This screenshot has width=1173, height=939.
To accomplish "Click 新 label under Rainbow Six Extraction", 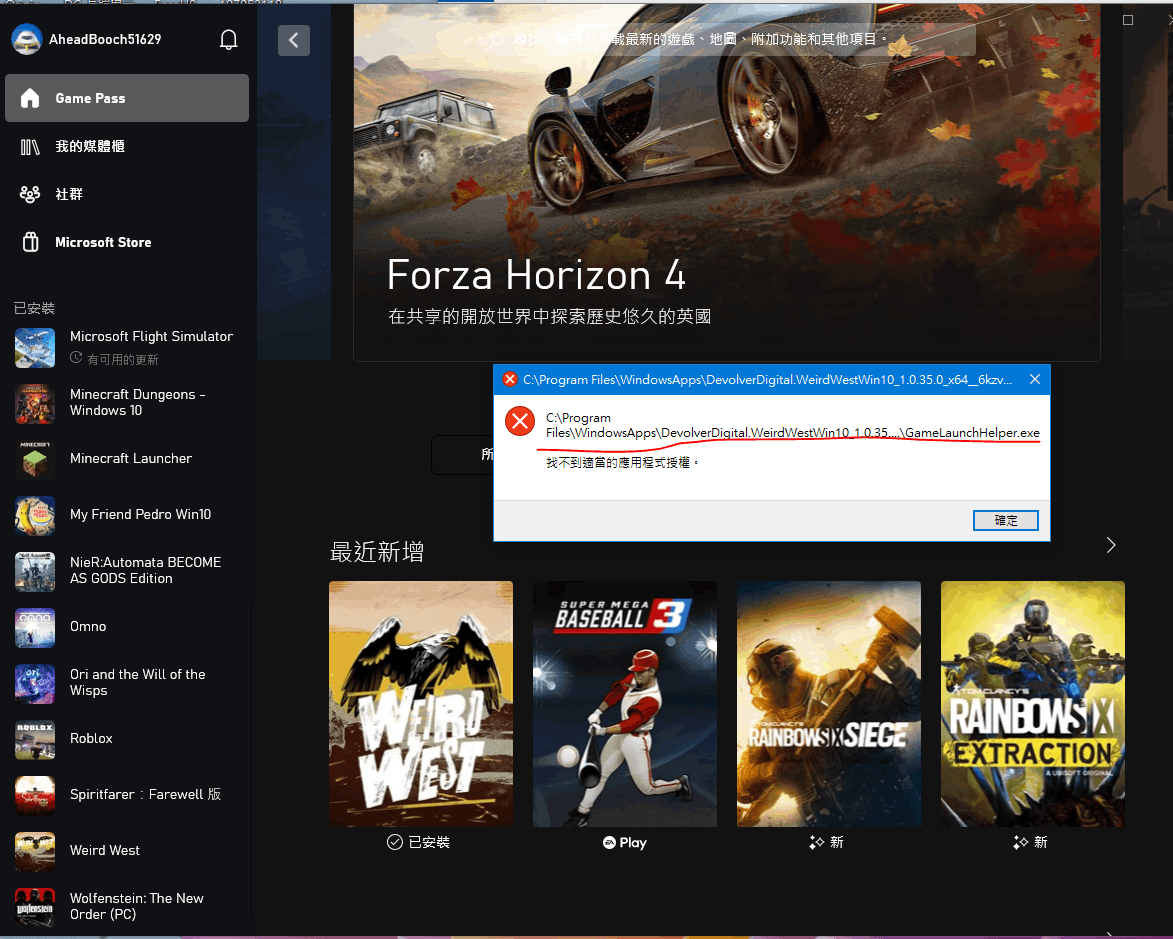I will point(1030,842).
